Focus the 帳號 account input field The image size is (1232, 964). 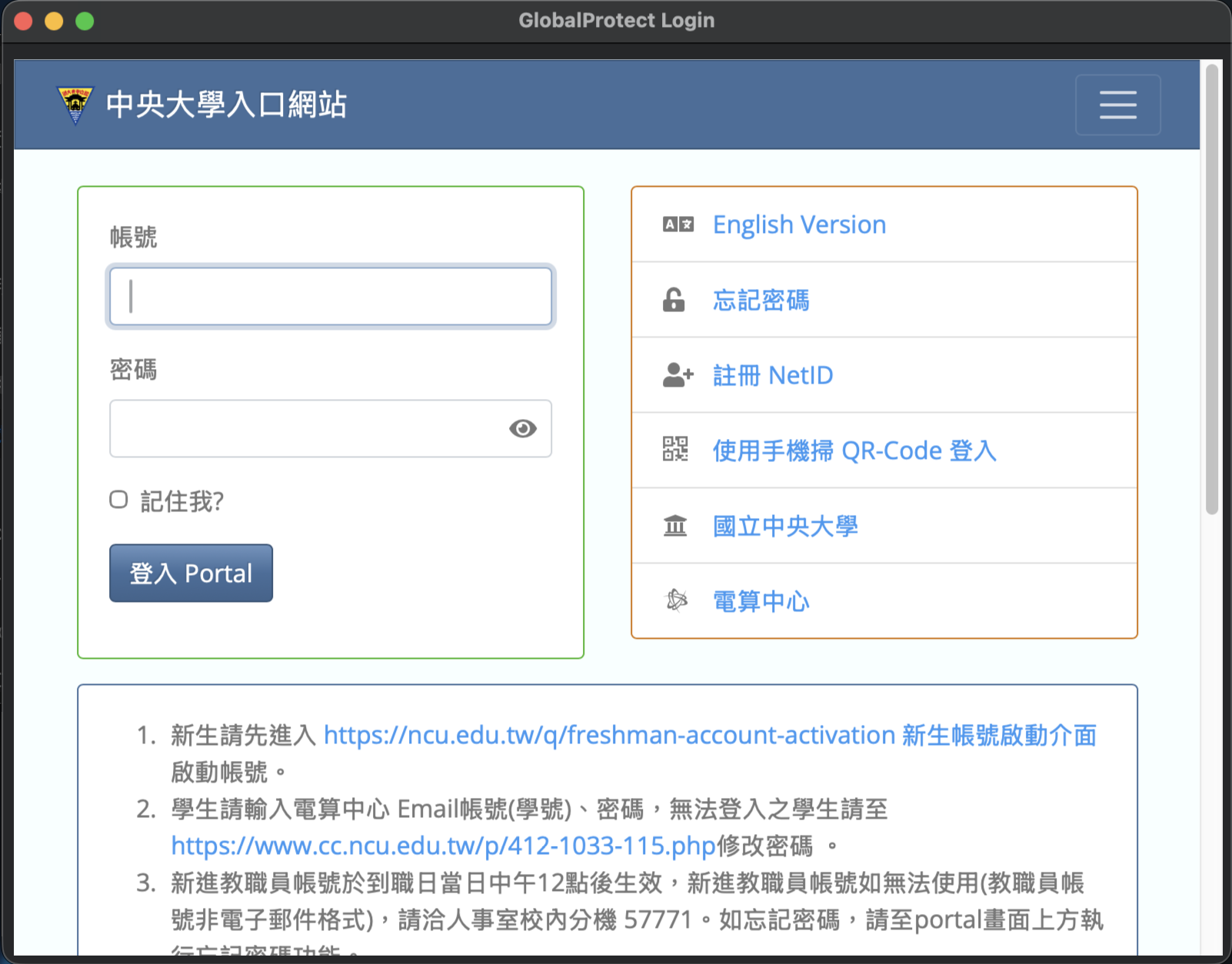coord(331,297)
